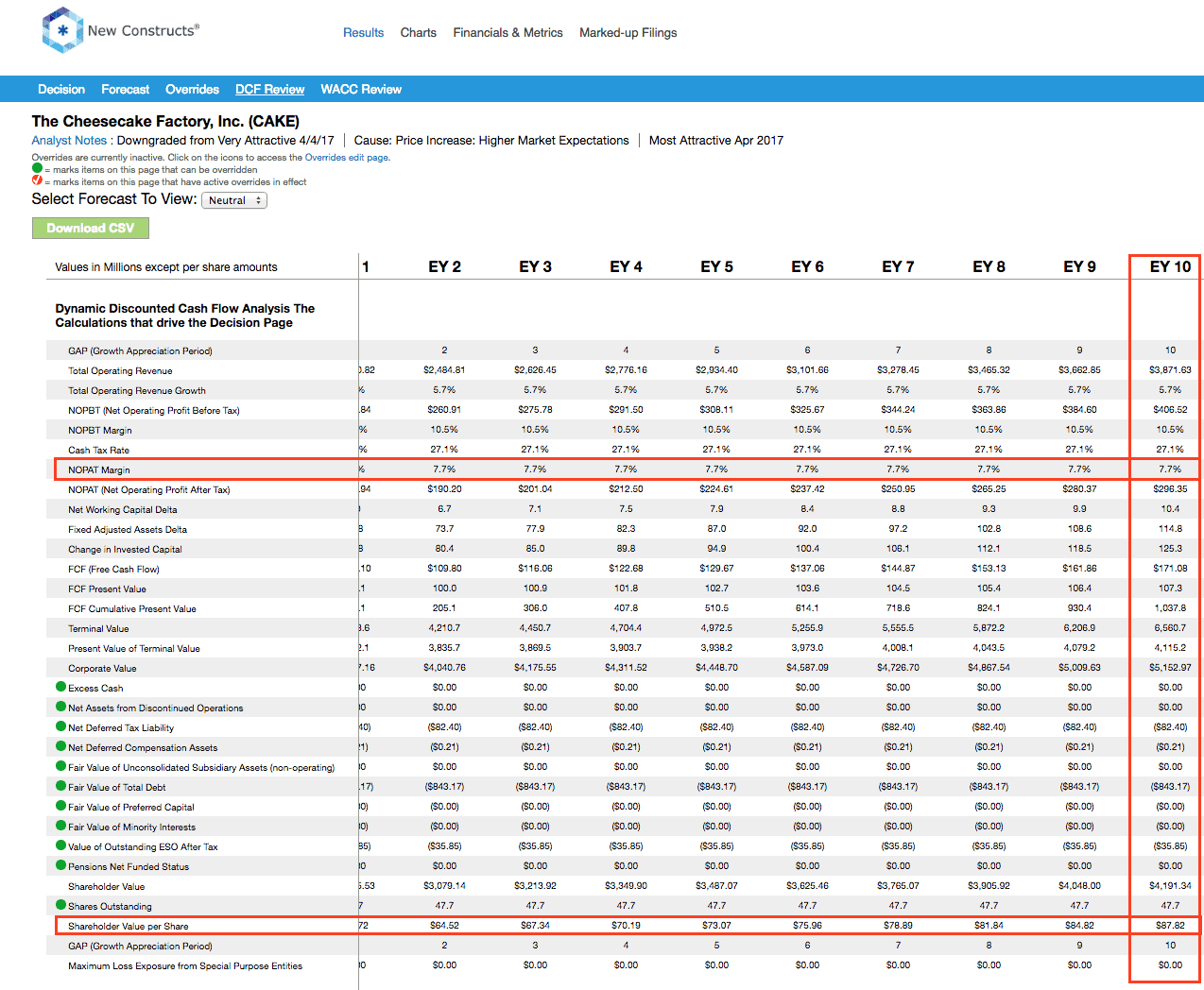The width and height of the screenshot is (1204, 990).
Task: Click the New Constructs brand name
Action: tap(144, 30)
